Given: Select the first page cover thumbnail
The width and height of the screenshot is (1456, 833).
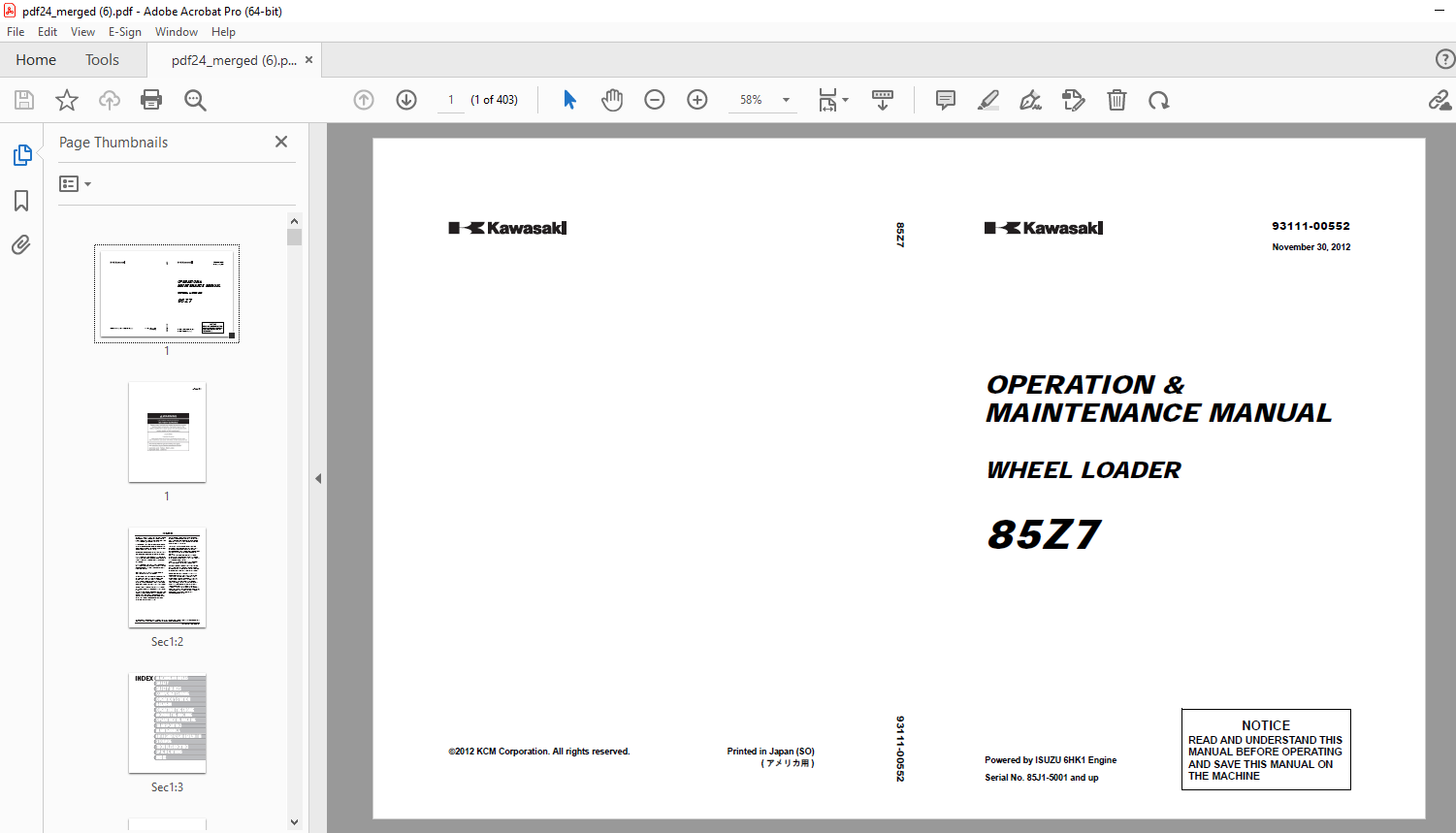Looking at the screenshot, I should 167,293.
